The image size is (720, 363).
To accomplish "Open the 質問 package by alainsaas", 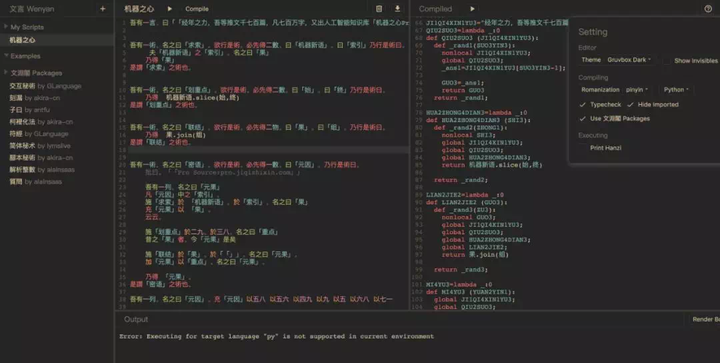I will click(36, 181).
